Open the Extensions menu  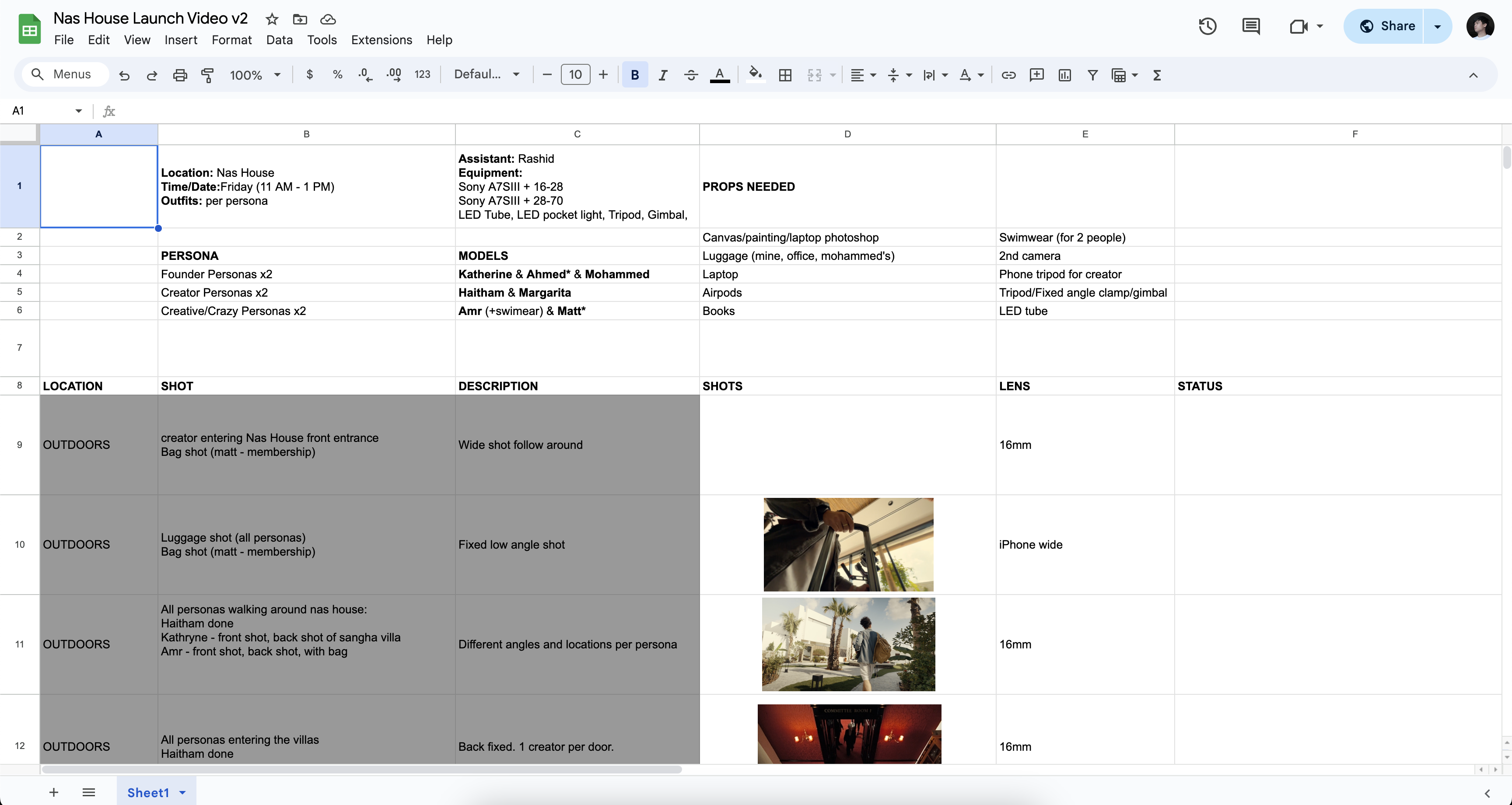tap(381, 40)
